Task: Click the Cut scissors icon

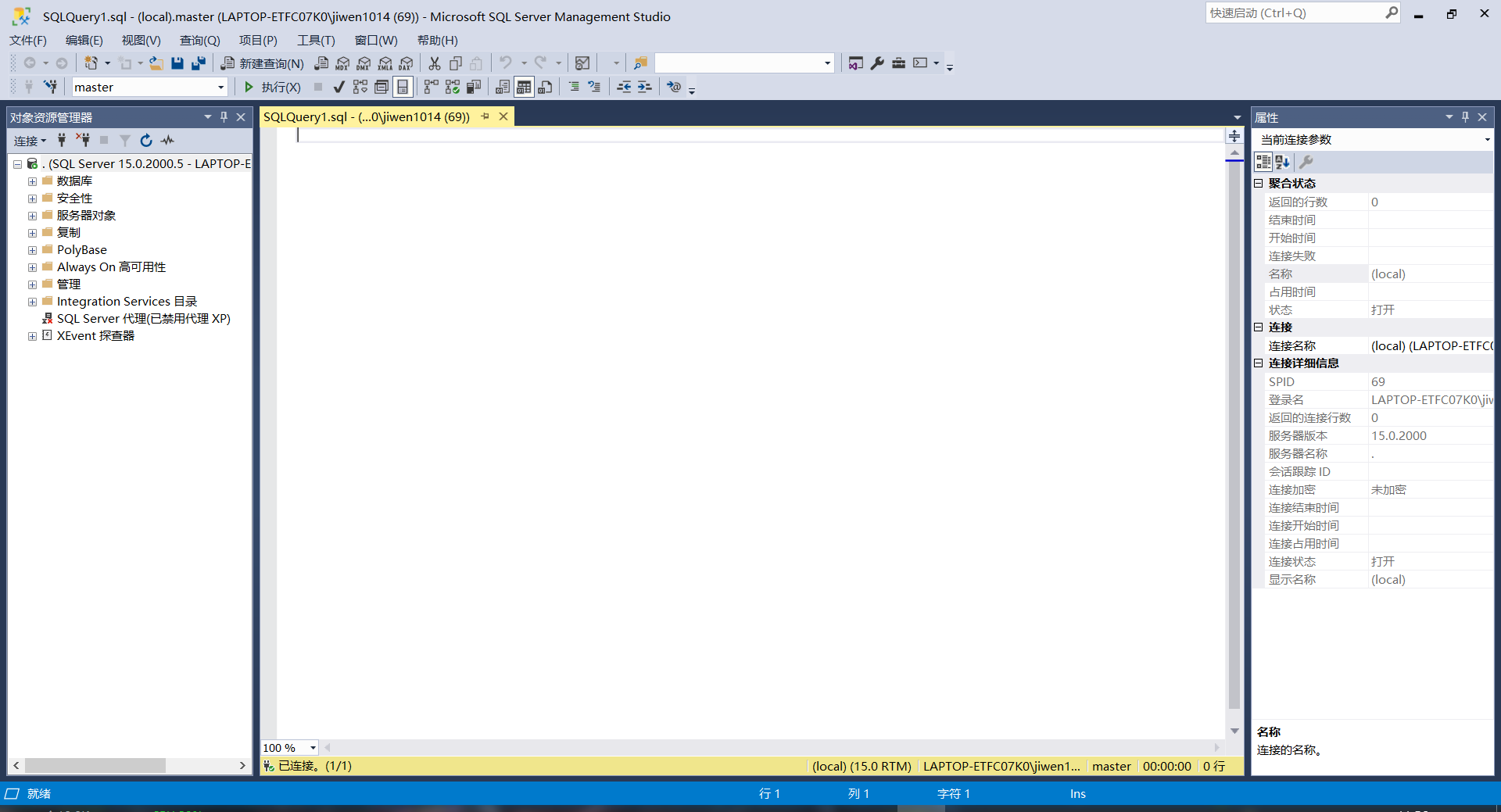Action: pos(435,63)
